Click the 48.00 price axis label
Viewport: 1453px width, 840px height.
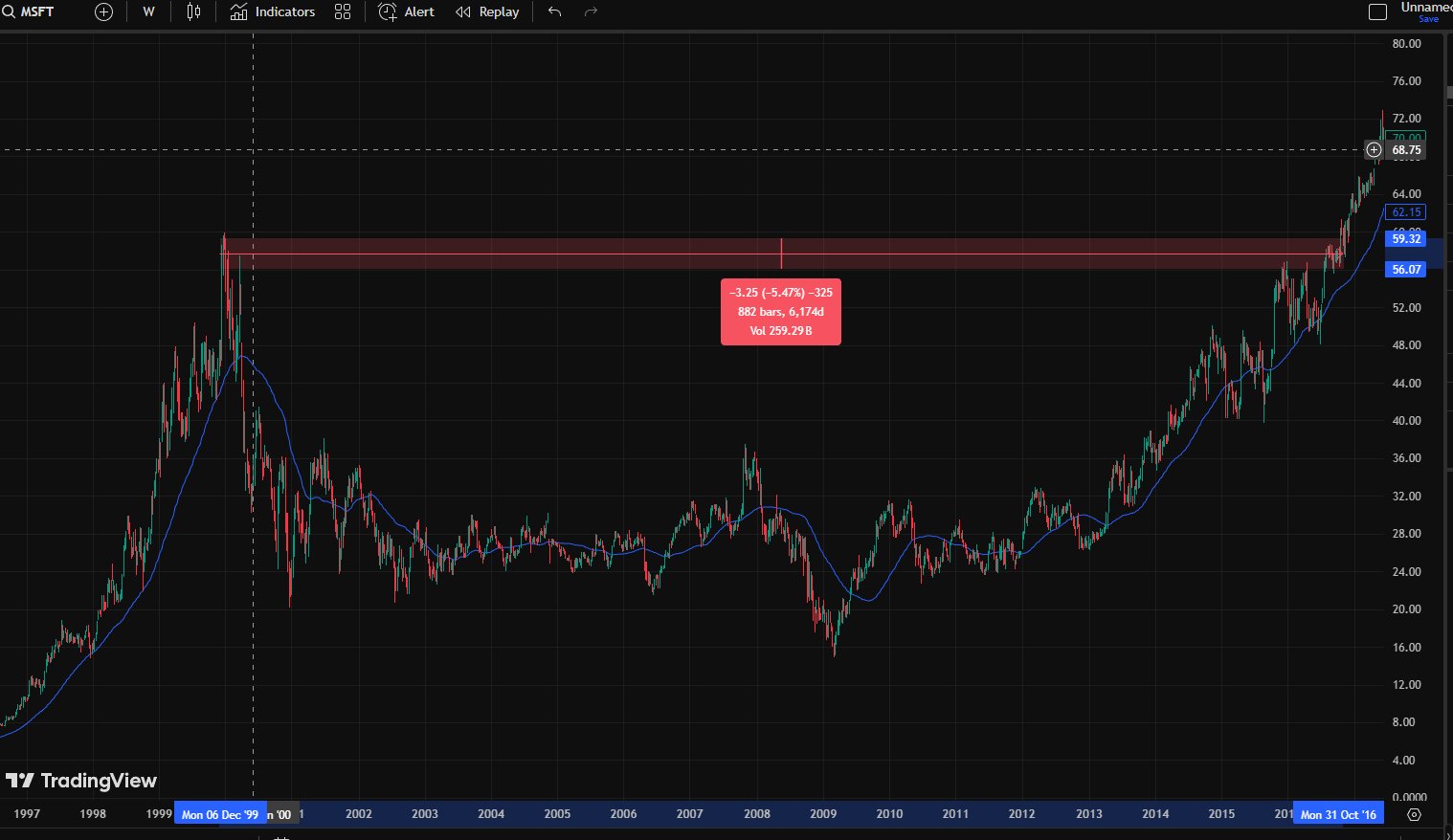[1406, 345]
